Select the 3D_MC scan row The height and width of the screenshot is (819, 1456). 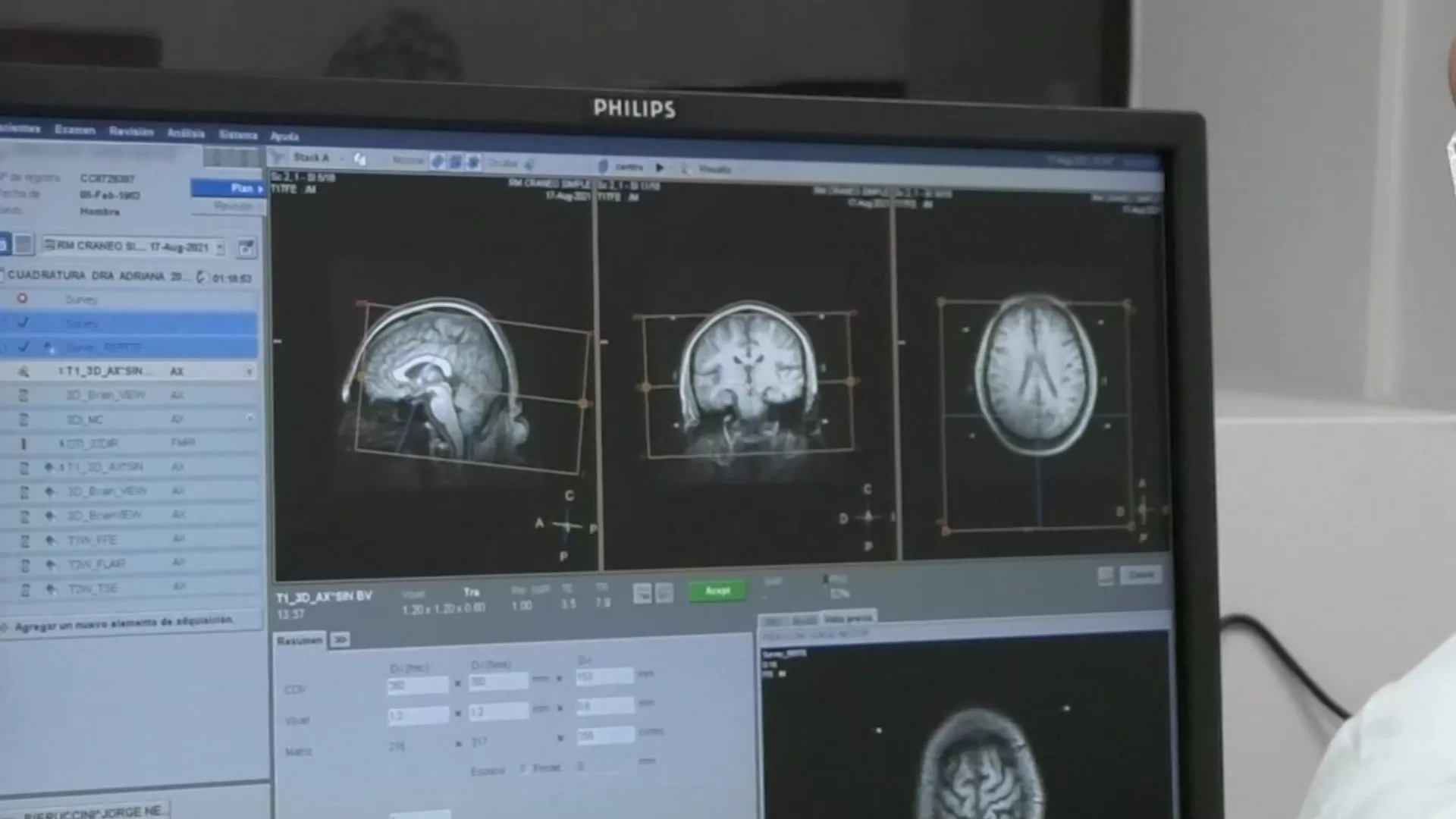click(x=129, y=419)
